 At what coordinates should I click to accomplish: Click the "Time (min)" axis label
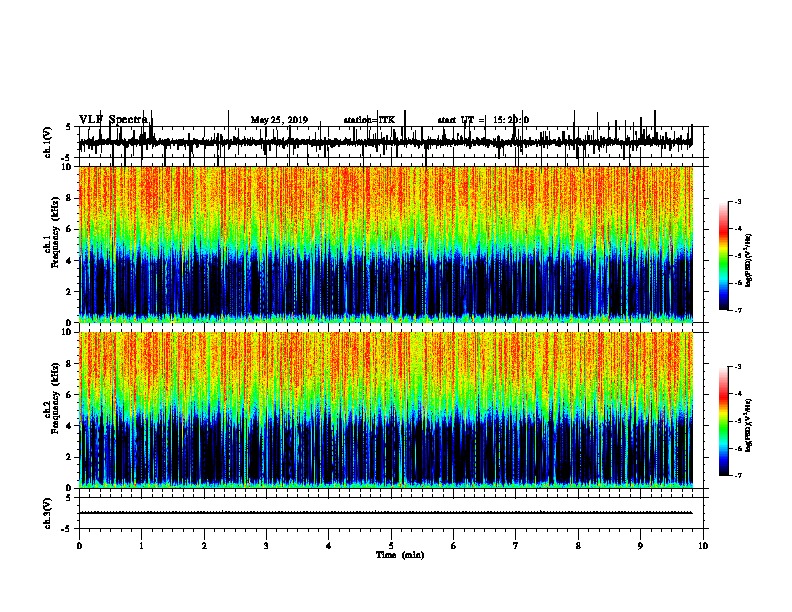tap(400, 555)
